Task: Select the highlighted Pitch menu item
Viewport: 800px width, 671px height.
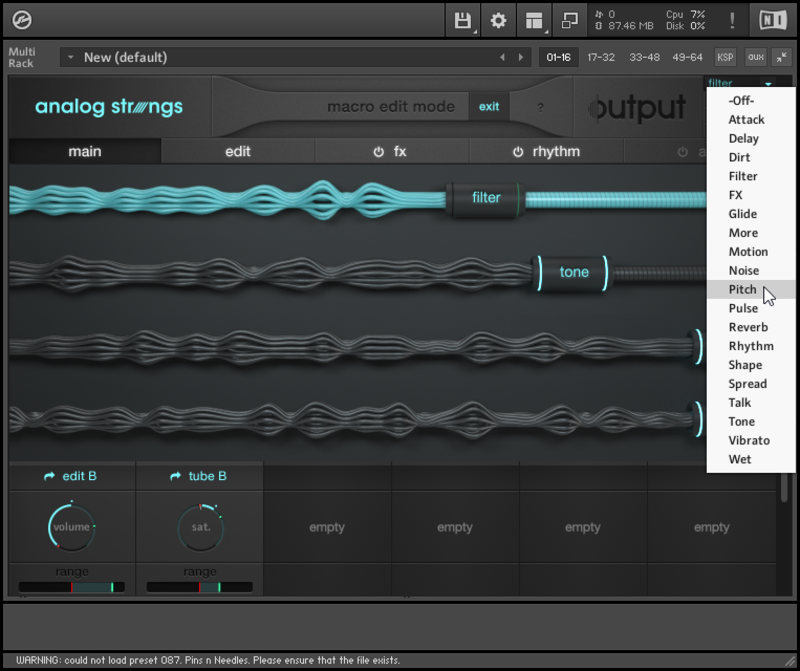Action: (751, 289)
